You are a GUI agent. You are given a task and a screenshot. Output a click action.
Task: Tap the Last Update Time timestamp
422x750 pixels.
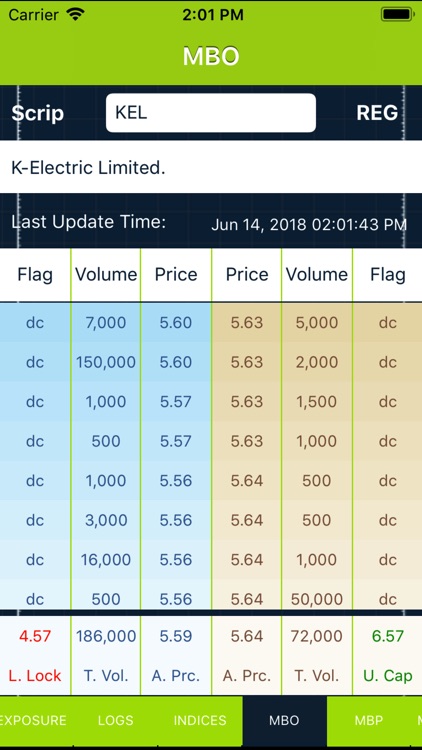pyautogui.click(x=309, y=224)
